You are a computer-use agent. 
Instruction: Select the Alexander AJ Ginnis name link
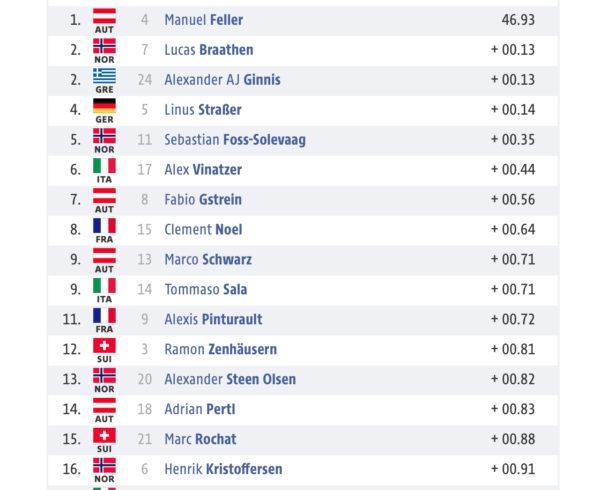222,80
